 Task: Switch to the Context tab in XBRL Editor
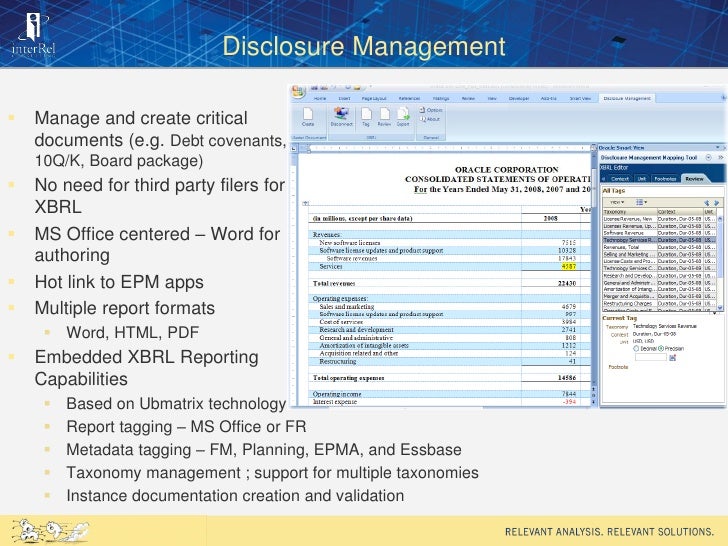coord(619,179)
